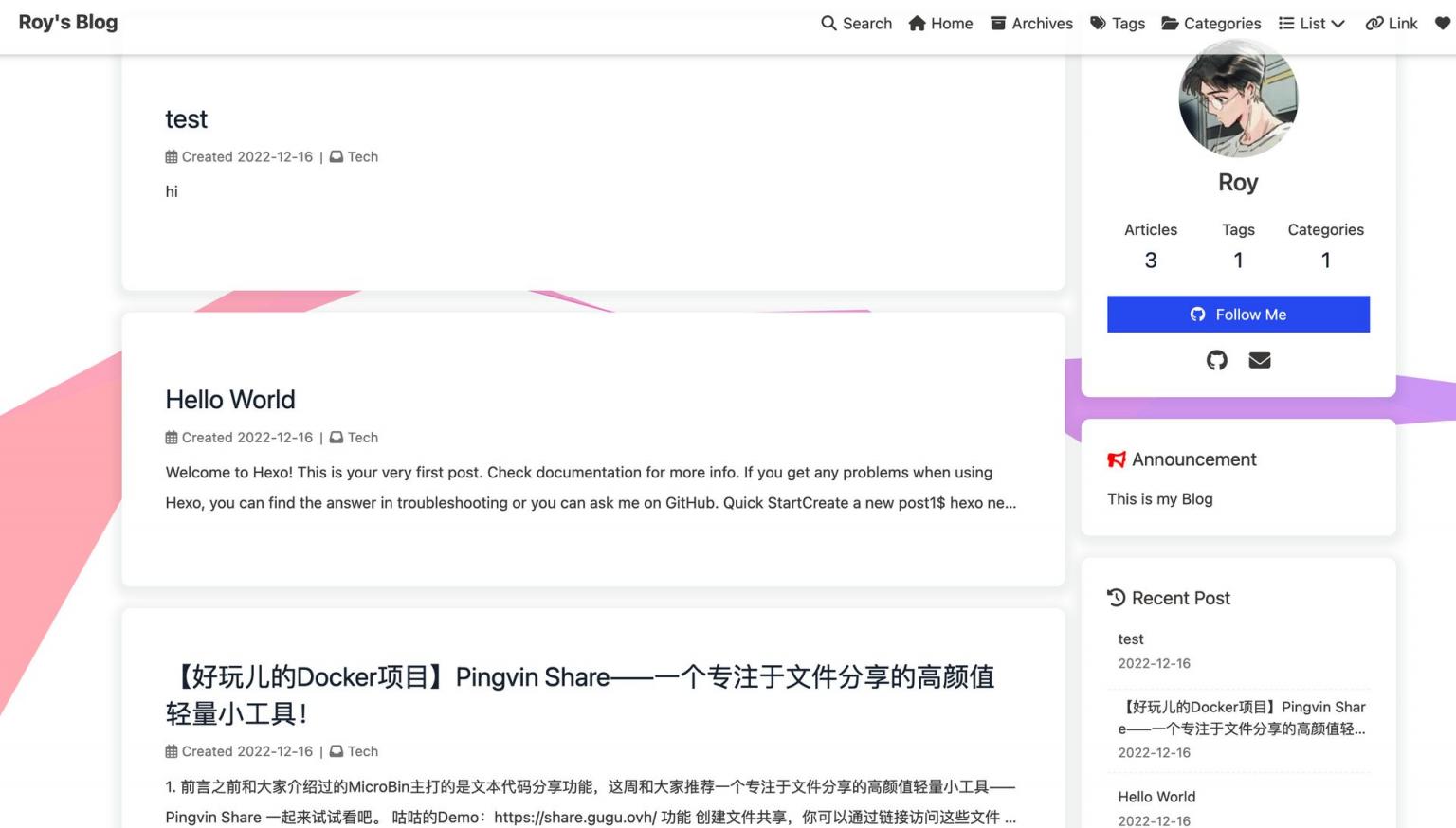
Task: Click Tech category under Hello World post
Action: point(362,438)
